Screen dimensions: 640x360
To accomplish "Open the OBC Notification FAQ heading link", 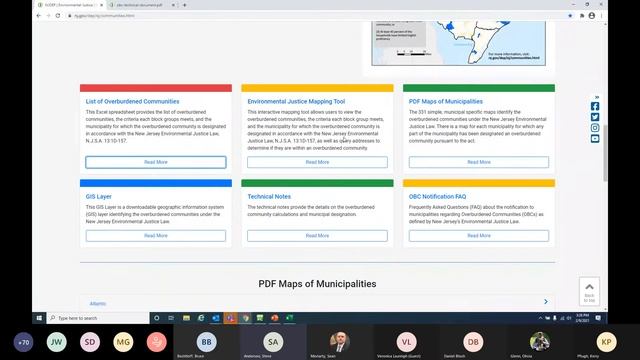I will pos(438,196).
